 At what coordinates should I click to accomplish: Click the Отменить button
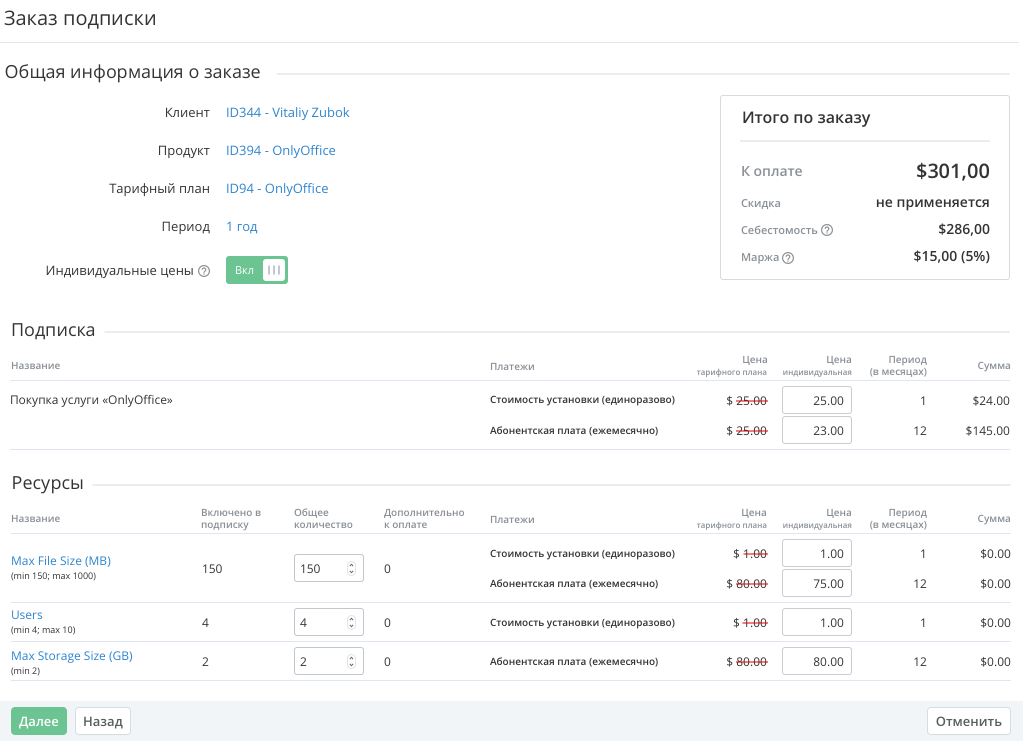[x=968, y=721]
